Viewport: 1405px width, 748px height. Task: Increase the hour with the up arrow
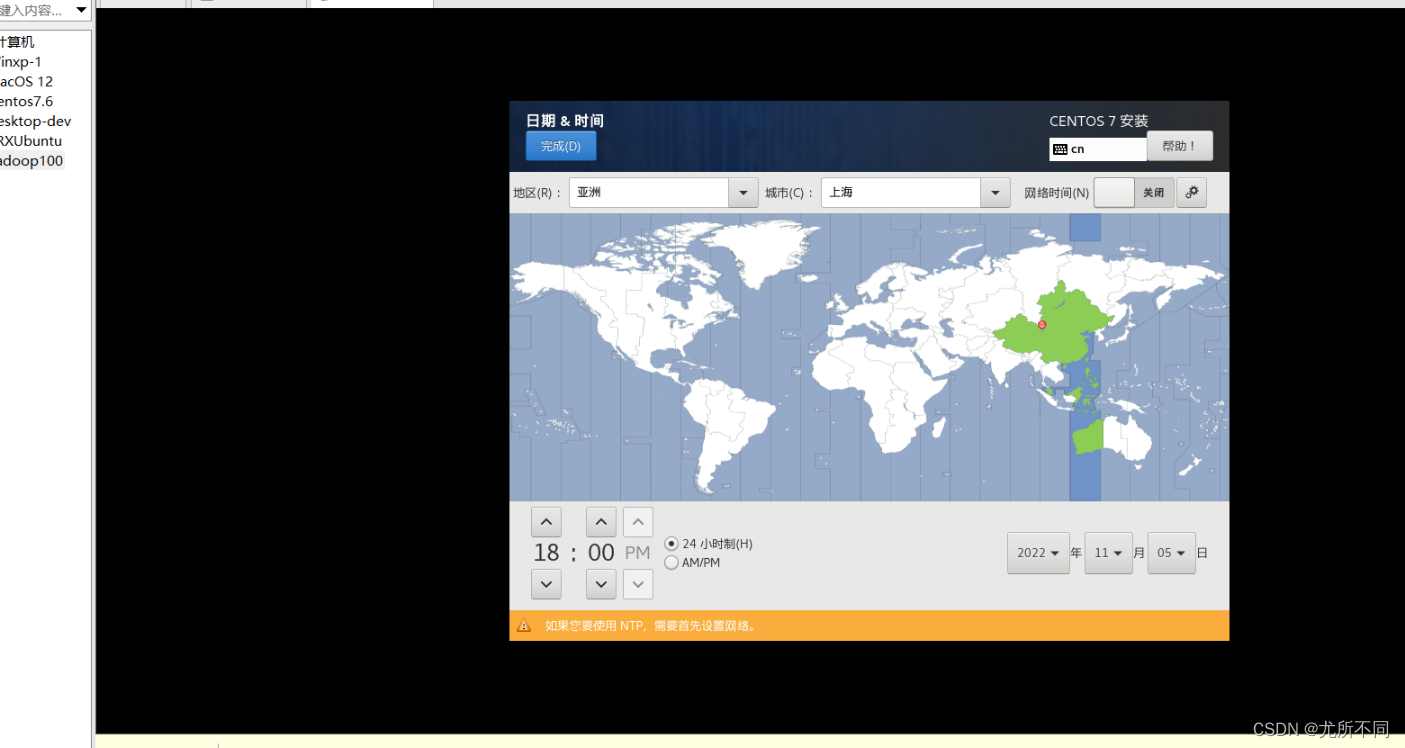pos(546,522)
